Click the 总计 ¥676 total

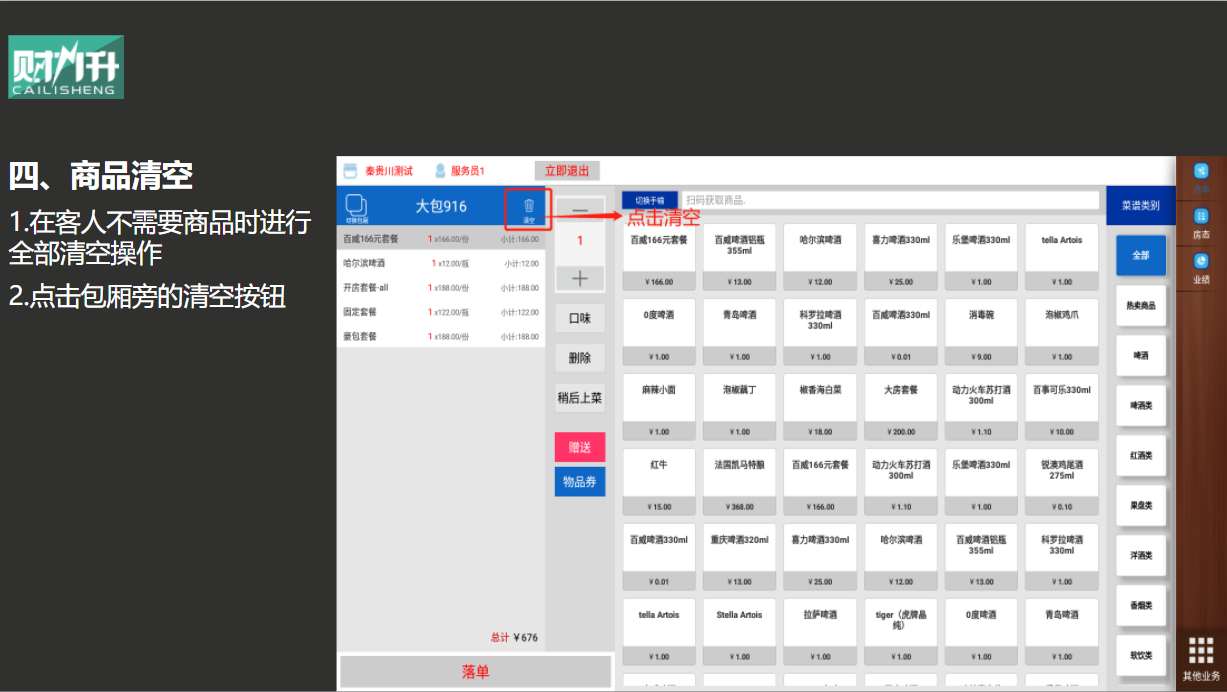point(514,637)
